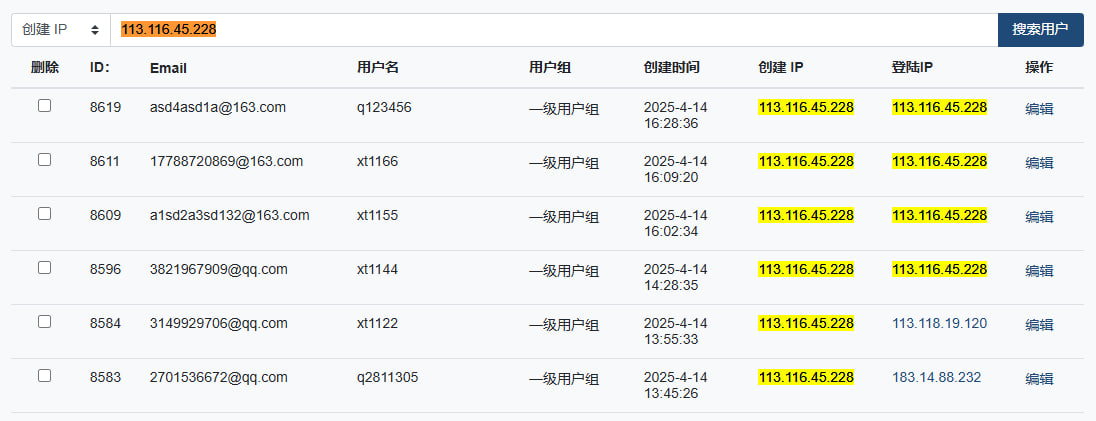Check the delete box for ID 8619
Viewport: 1096px width, 421px height.
pos(44,106)
